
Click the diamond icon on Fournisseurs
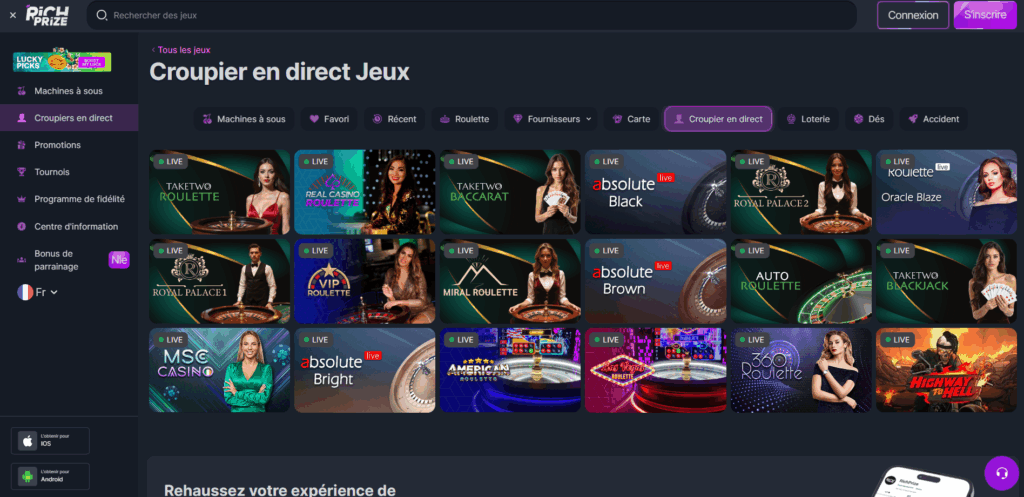click(x=518, y=119)
